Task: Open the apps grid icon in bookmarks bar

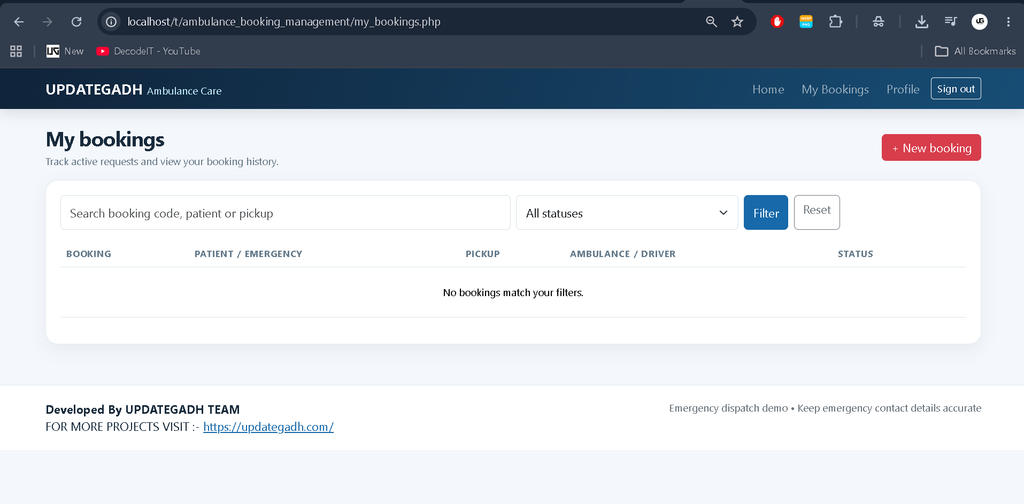Action: coord(16,51)
